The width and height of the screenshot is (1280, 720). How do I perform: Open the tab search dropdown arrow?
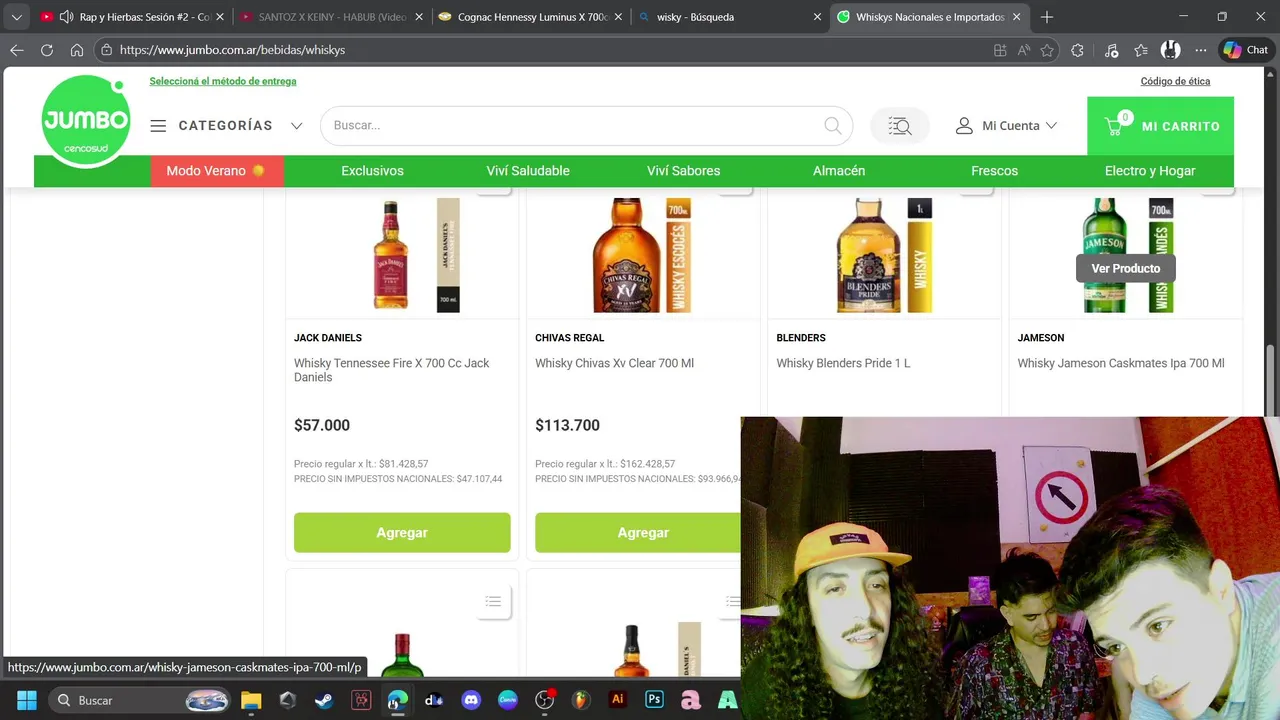pyautogui.click(x=16, y=17)
